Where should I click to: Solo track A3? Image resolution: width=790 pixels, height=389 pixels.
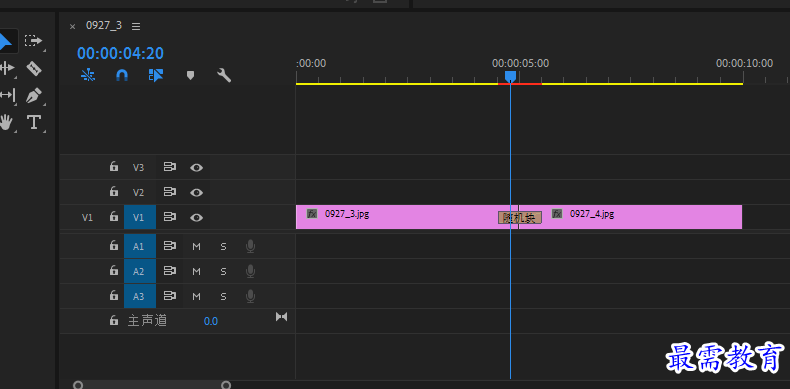pos(223,296)
